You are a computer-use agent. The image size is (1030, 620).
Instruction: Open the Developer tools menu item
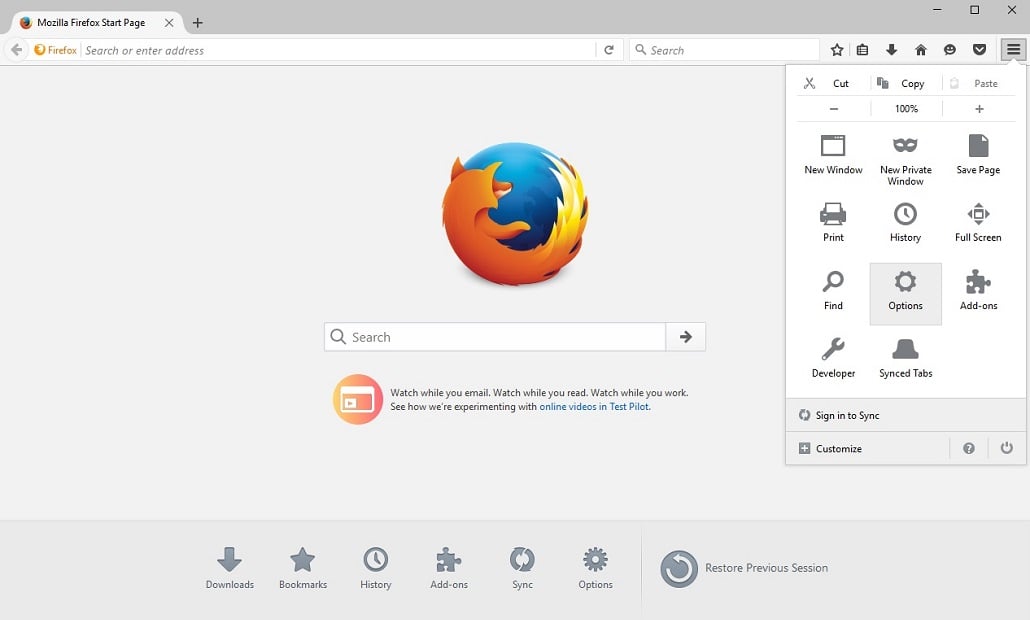pos(834,359)
